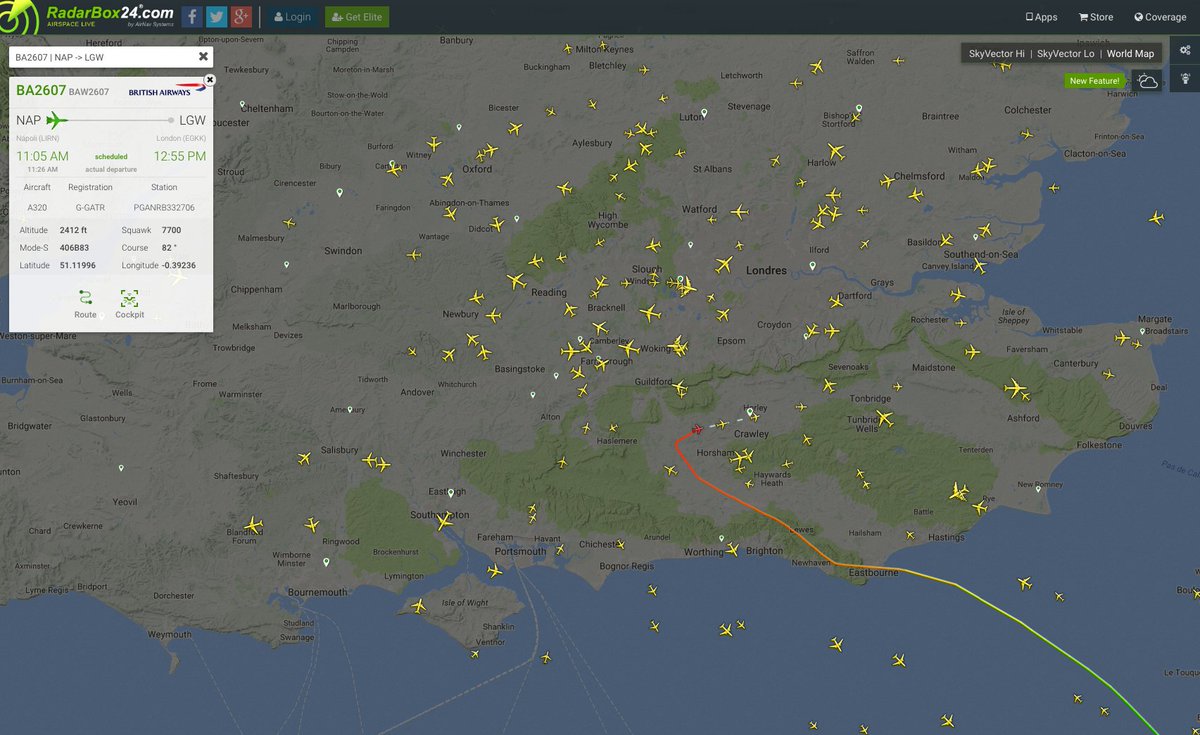Select the large aircraft west of Ashford

[x=1017, y=388]
